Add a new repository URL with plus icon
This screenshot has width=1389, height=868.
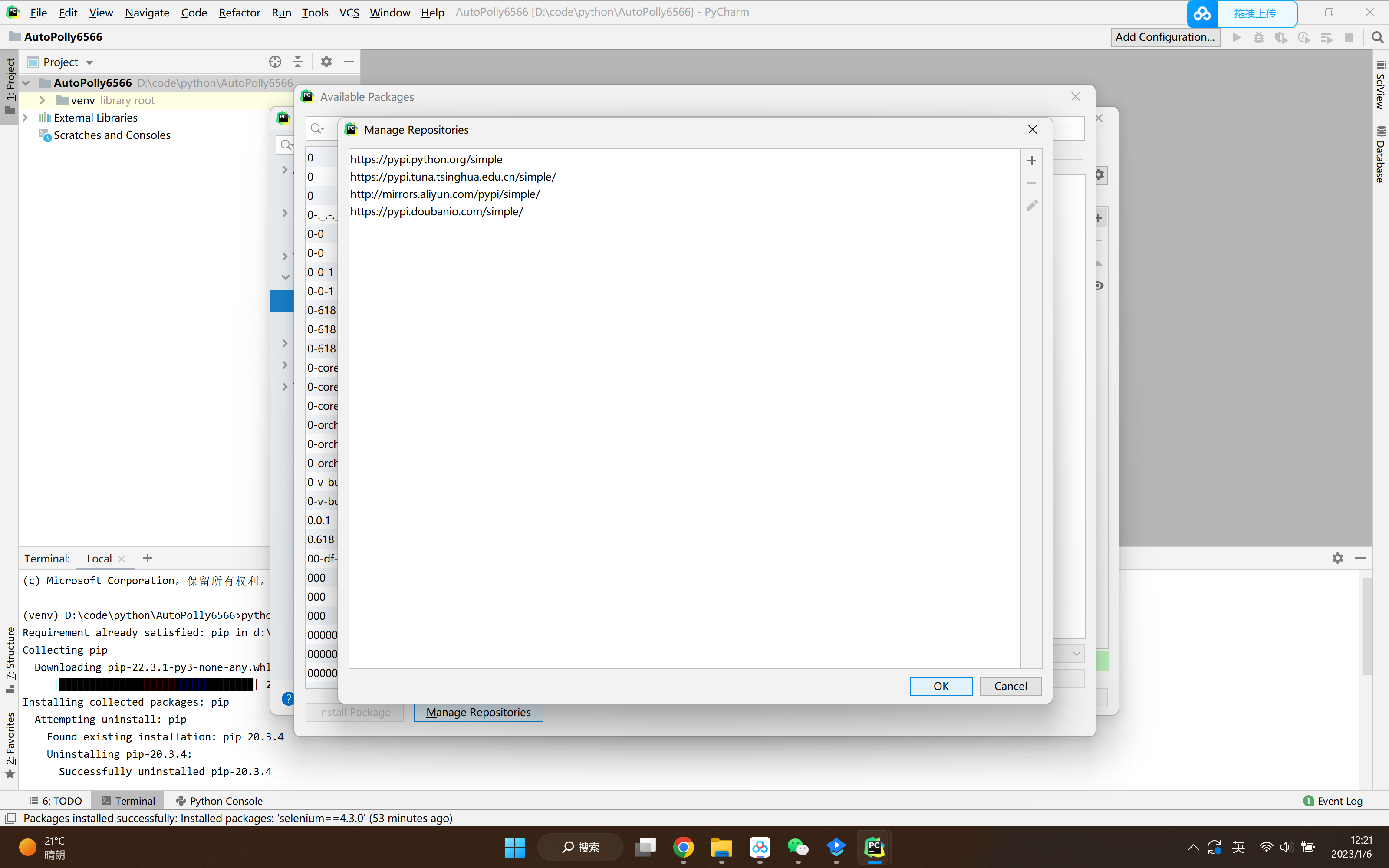[x=1031, y=160]
